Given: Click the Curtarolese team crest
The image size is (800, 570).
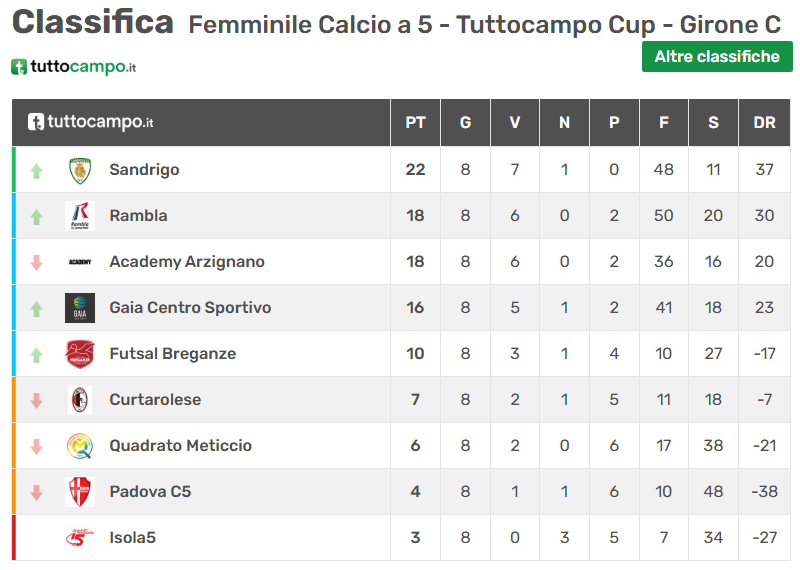Looking at the screenshot, I should (x=80, y=400).
